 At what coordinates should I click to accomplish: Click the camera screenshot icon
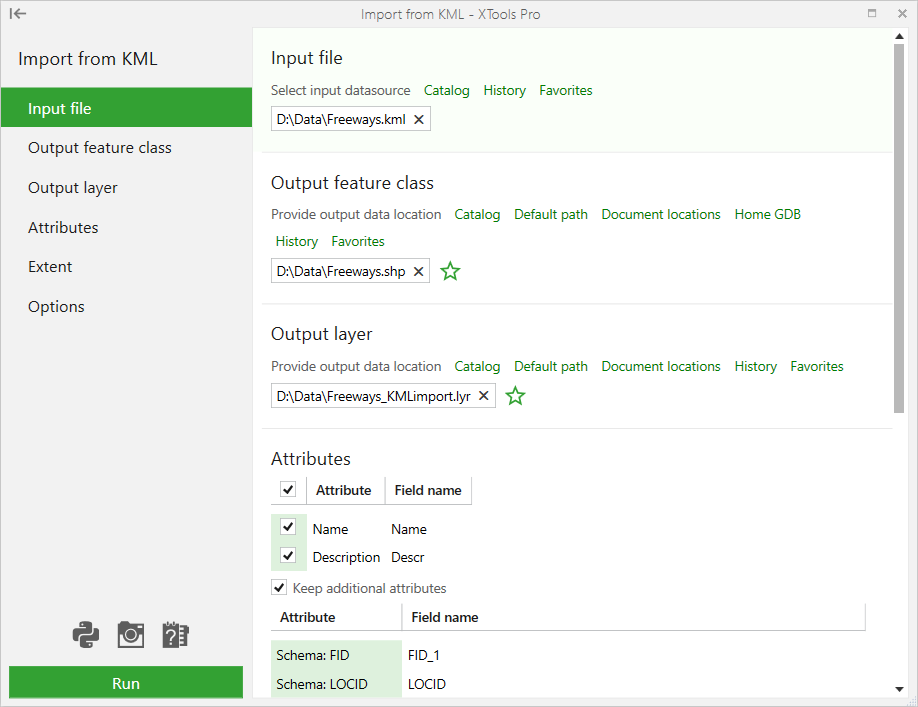130,634
